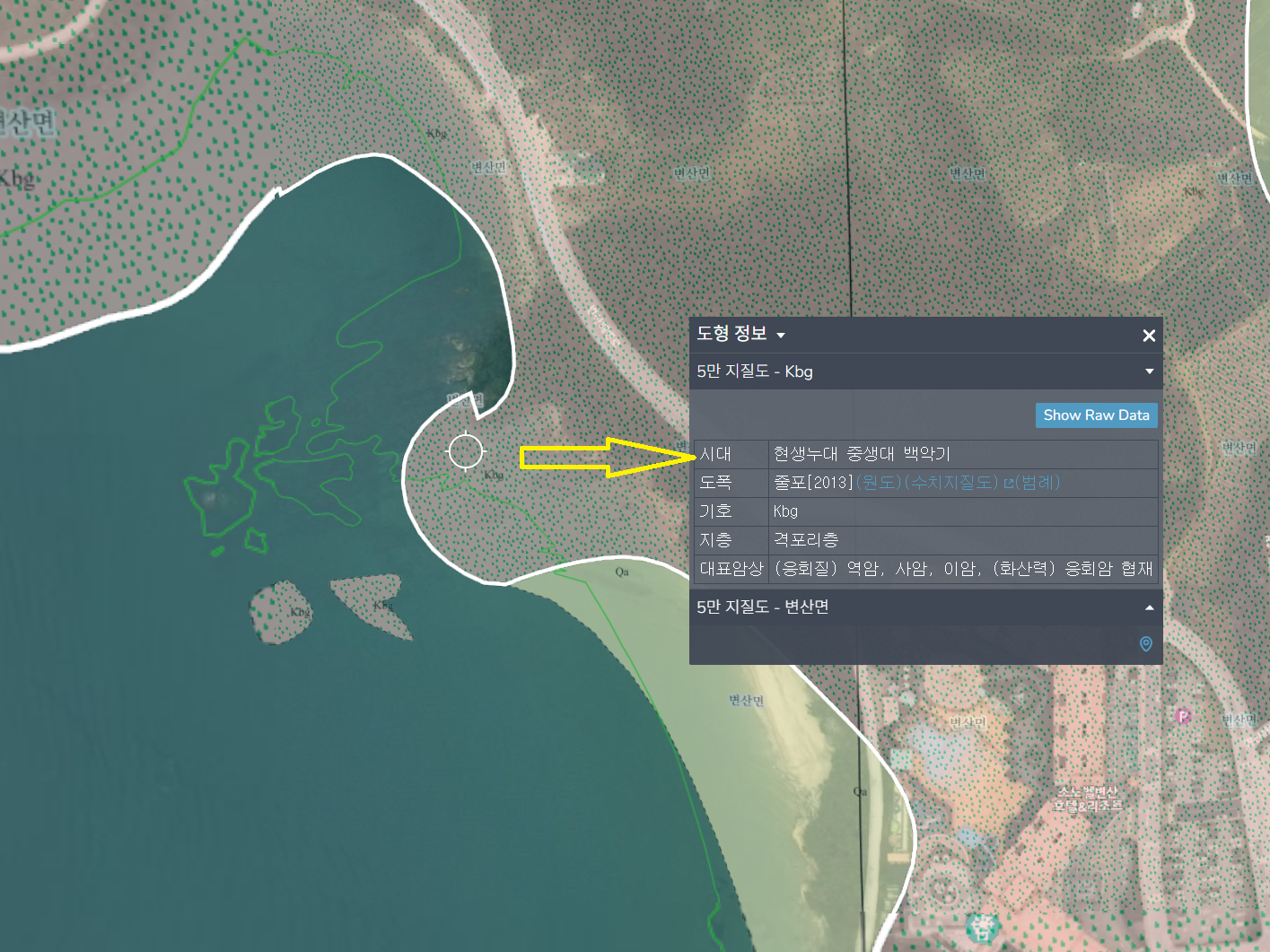Click the small round Kbg islet on the left
This screenshot has height=952, width=1270.
pyautogui.click(x=279, y=612)
